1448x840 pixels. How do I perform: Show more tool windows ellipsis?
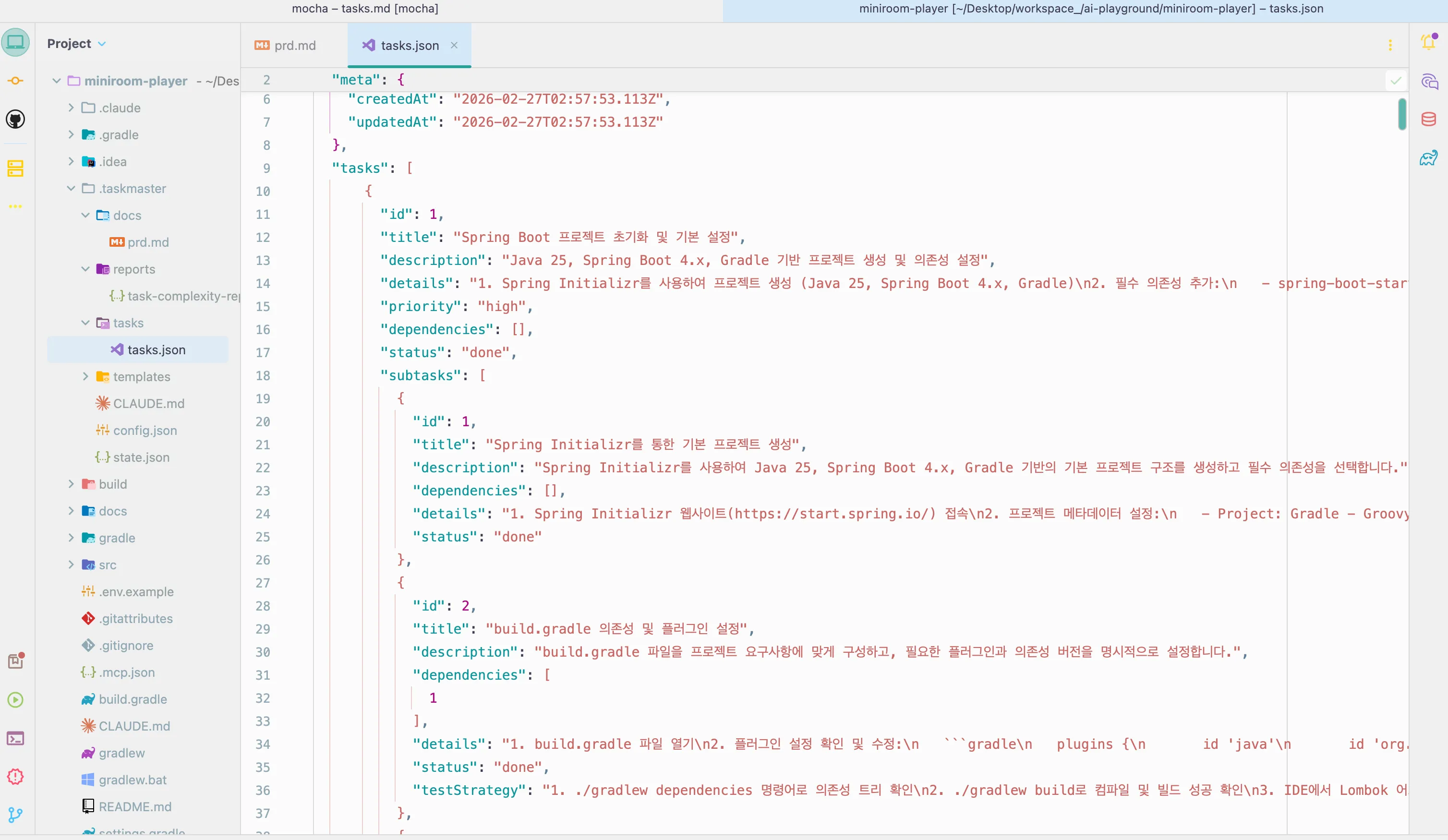click(x=15, y=206)
